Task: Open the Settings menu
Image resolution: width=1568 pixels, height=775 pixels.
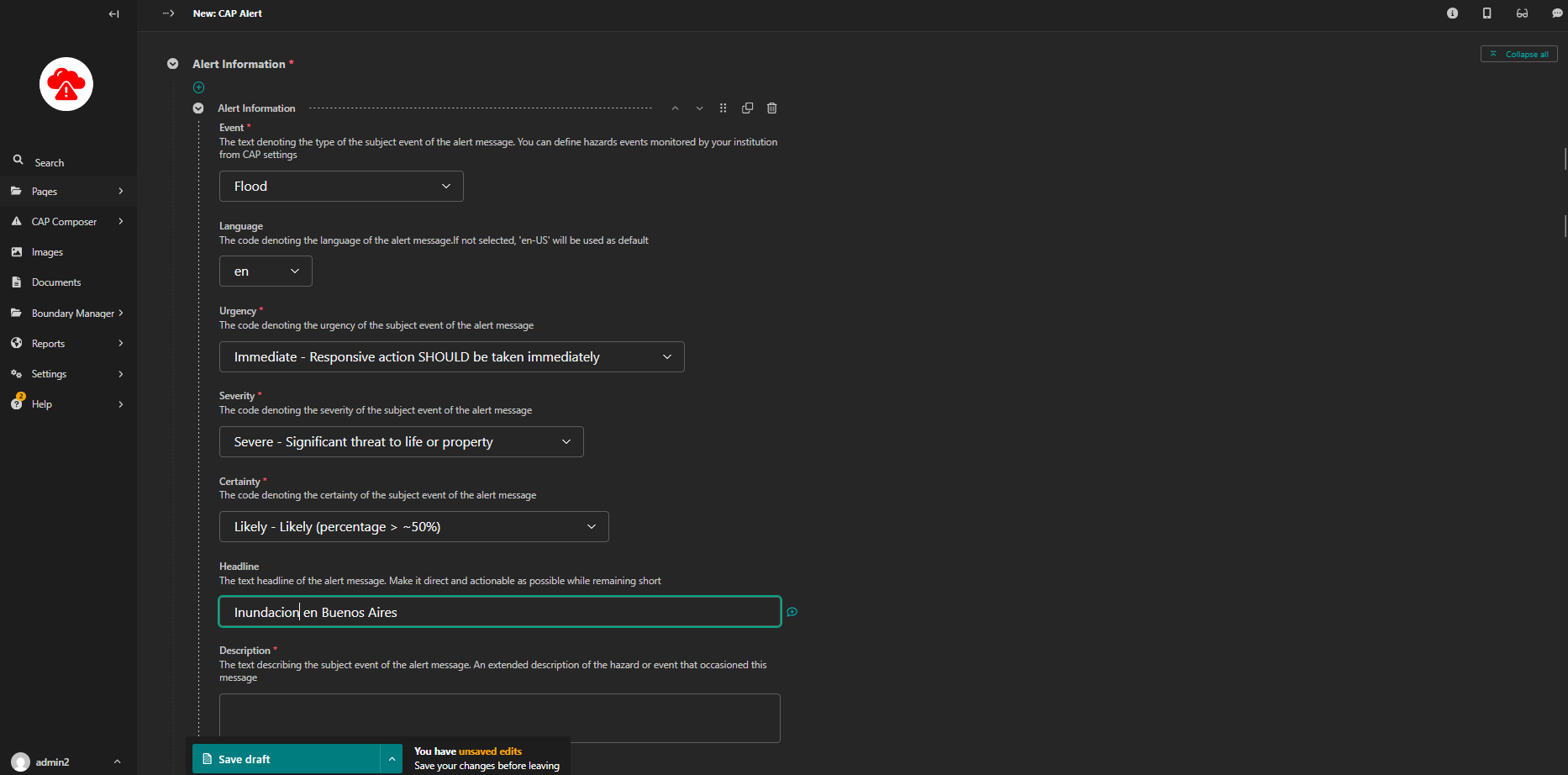Action: click(x=68, y=373)
